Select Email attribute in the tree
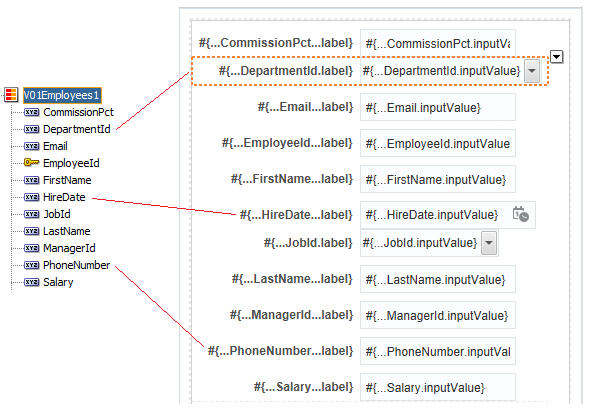 click(x=55, y=146)
